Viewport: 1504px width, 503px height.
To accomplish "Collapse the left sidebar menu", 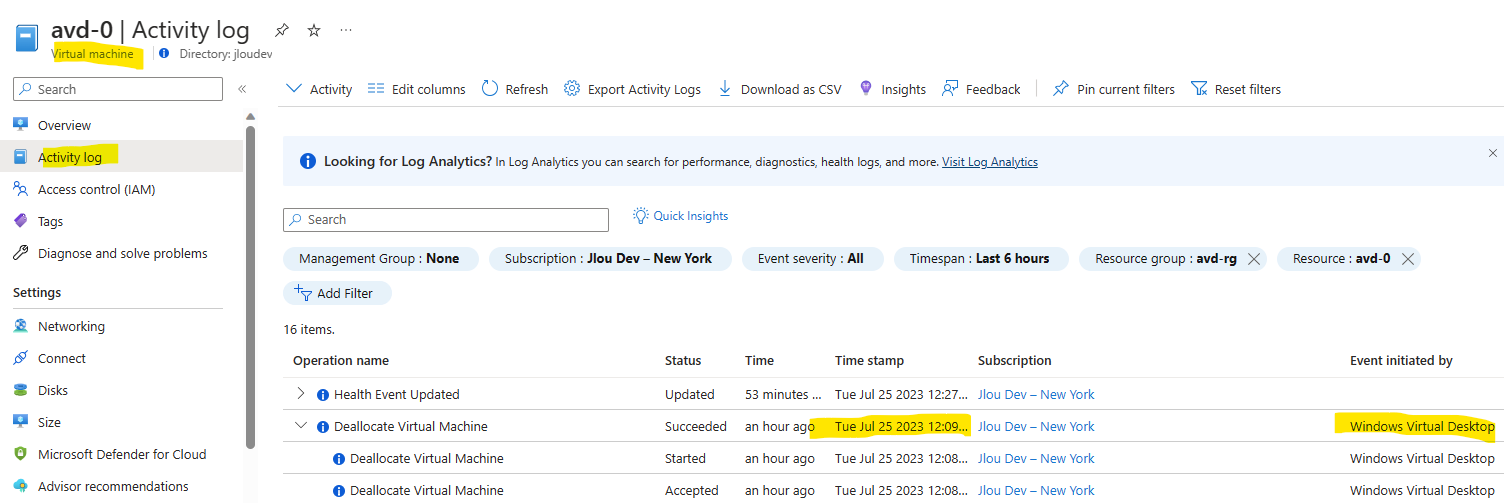I will [242, 89].
